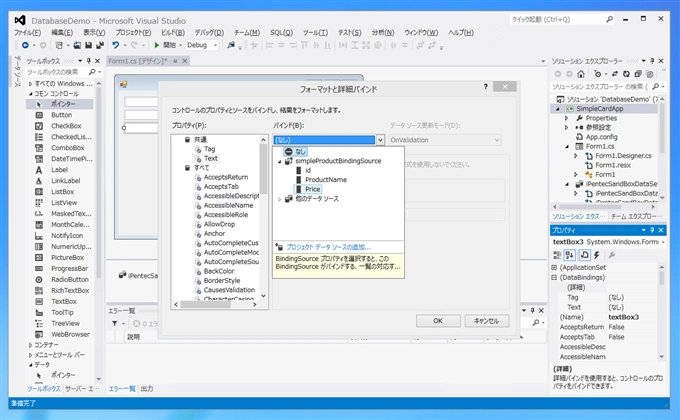Select the ComboBox control in Toolbox
This screenshot has width=680, height=420.
coord(67,148)
